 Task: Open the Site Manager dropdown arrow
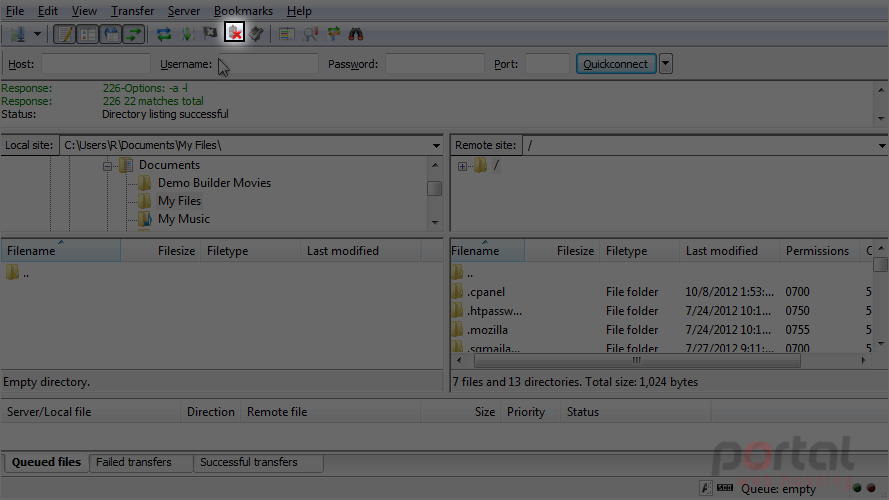tap(37, 34)
